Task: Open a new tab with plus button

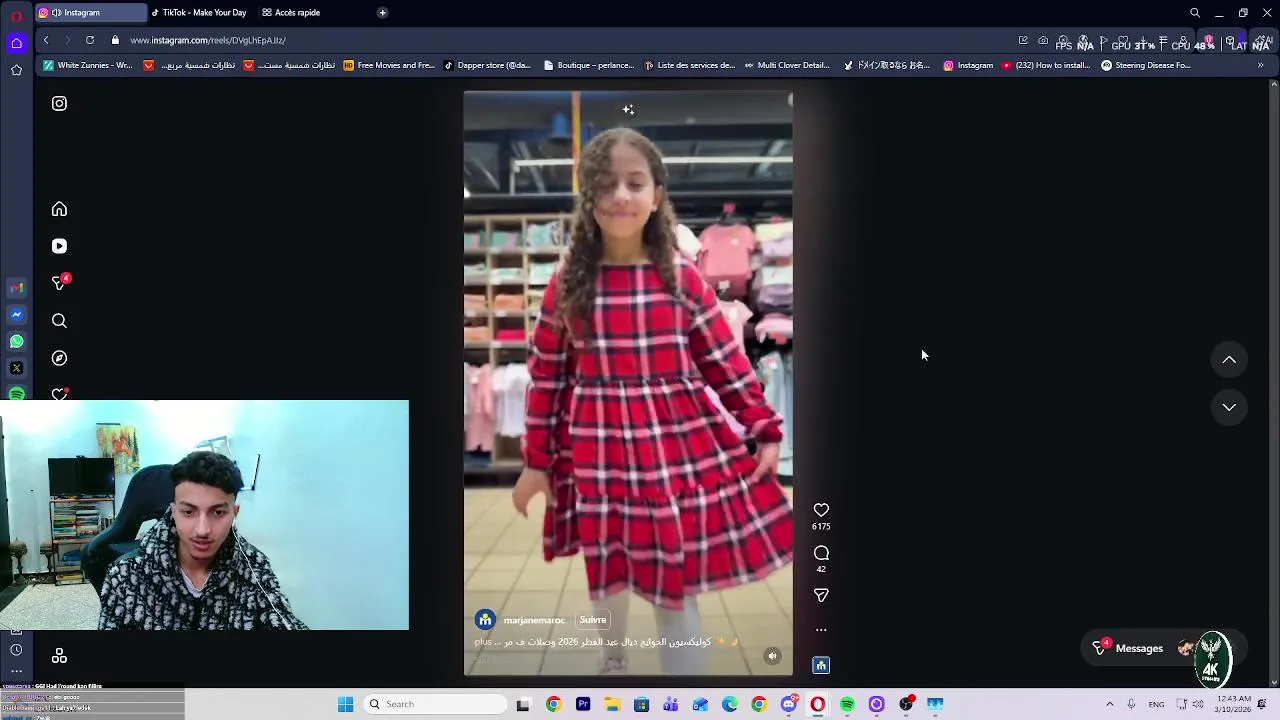Action: [382, 13]
